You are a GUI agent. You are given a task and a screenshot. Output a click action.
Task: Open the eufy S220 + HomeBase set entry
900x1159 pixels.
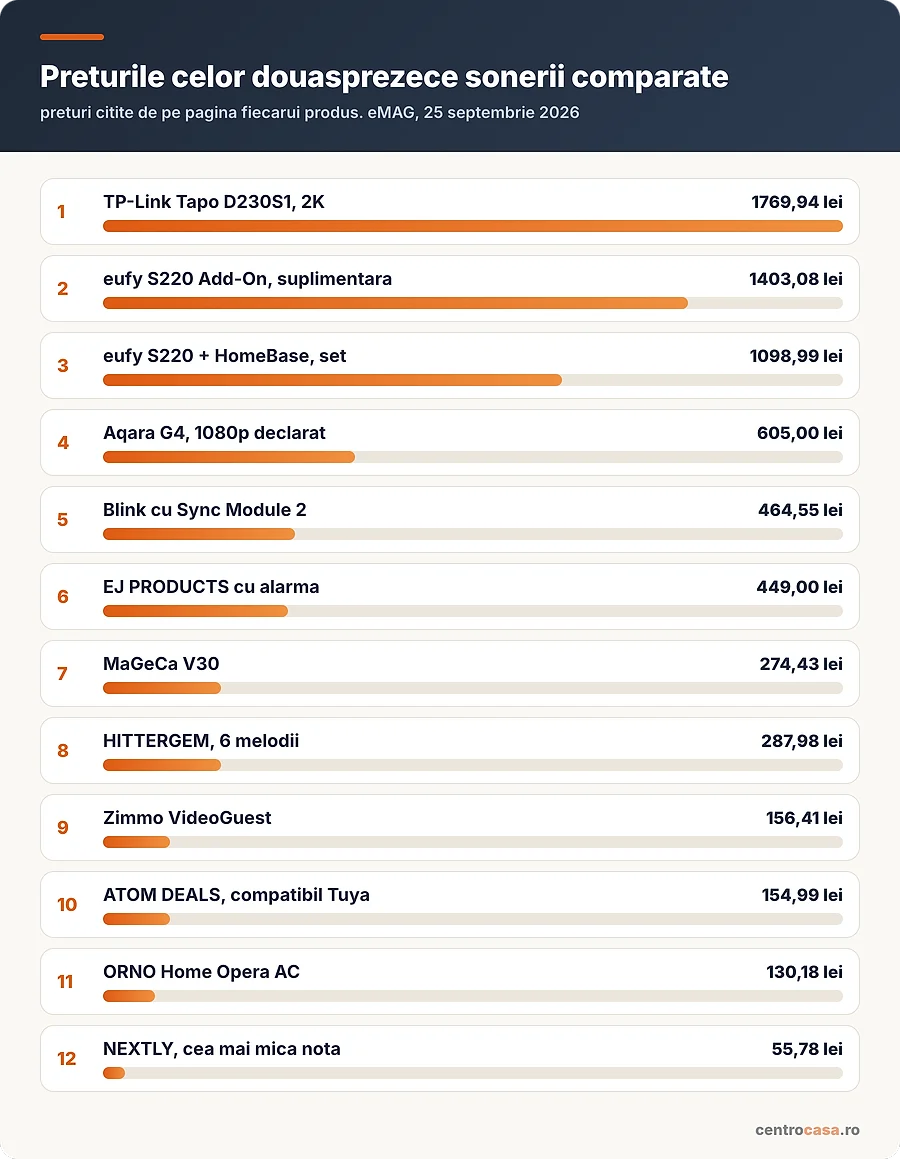coord(450,365)
